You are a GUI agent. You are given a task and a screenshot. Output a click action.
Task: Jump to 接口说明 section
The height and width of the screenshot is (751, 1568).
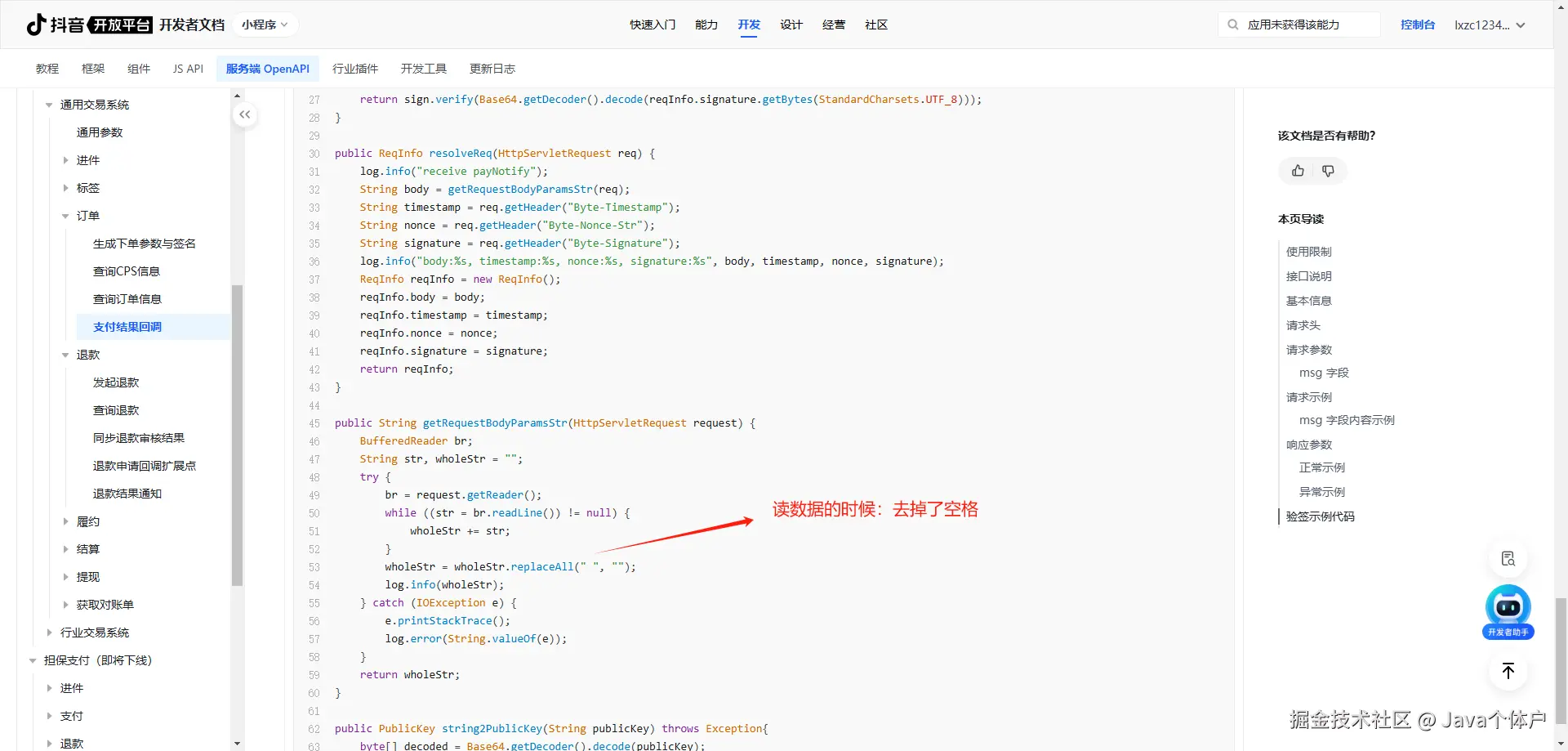[x=1309, y=276]
